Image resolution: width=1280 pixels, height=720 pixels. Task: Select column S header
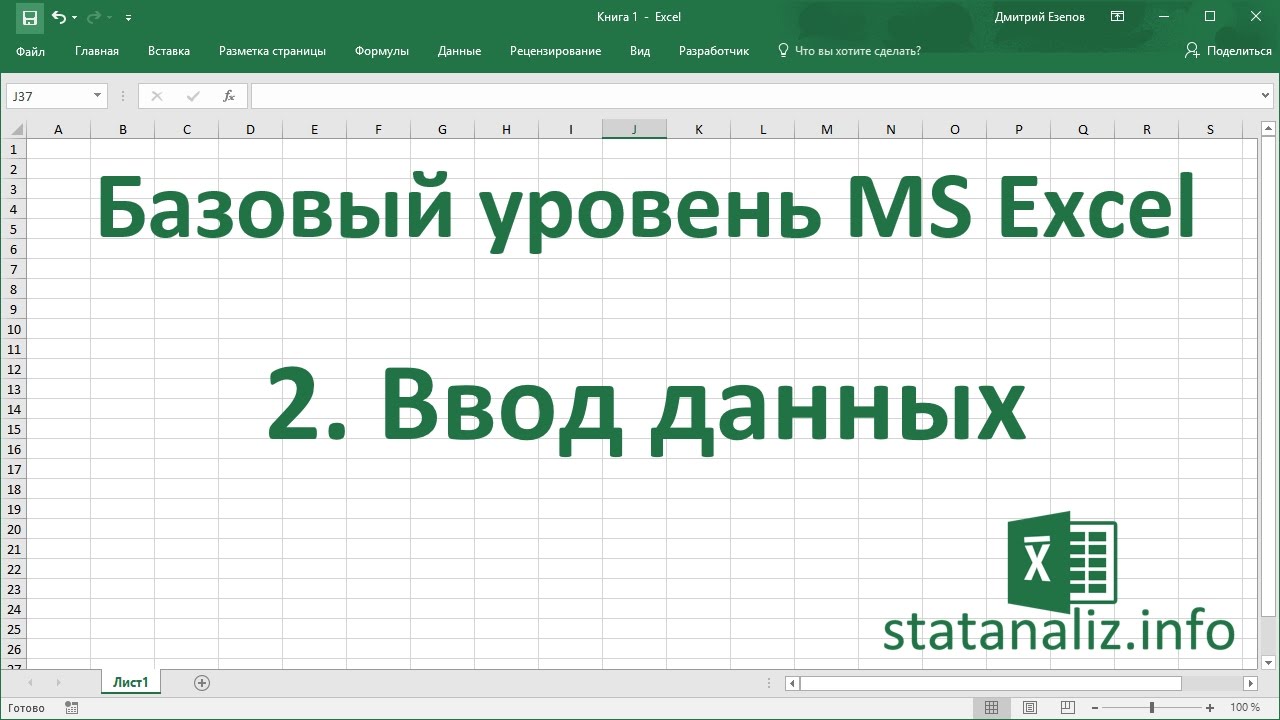[x=1210, y=129]
